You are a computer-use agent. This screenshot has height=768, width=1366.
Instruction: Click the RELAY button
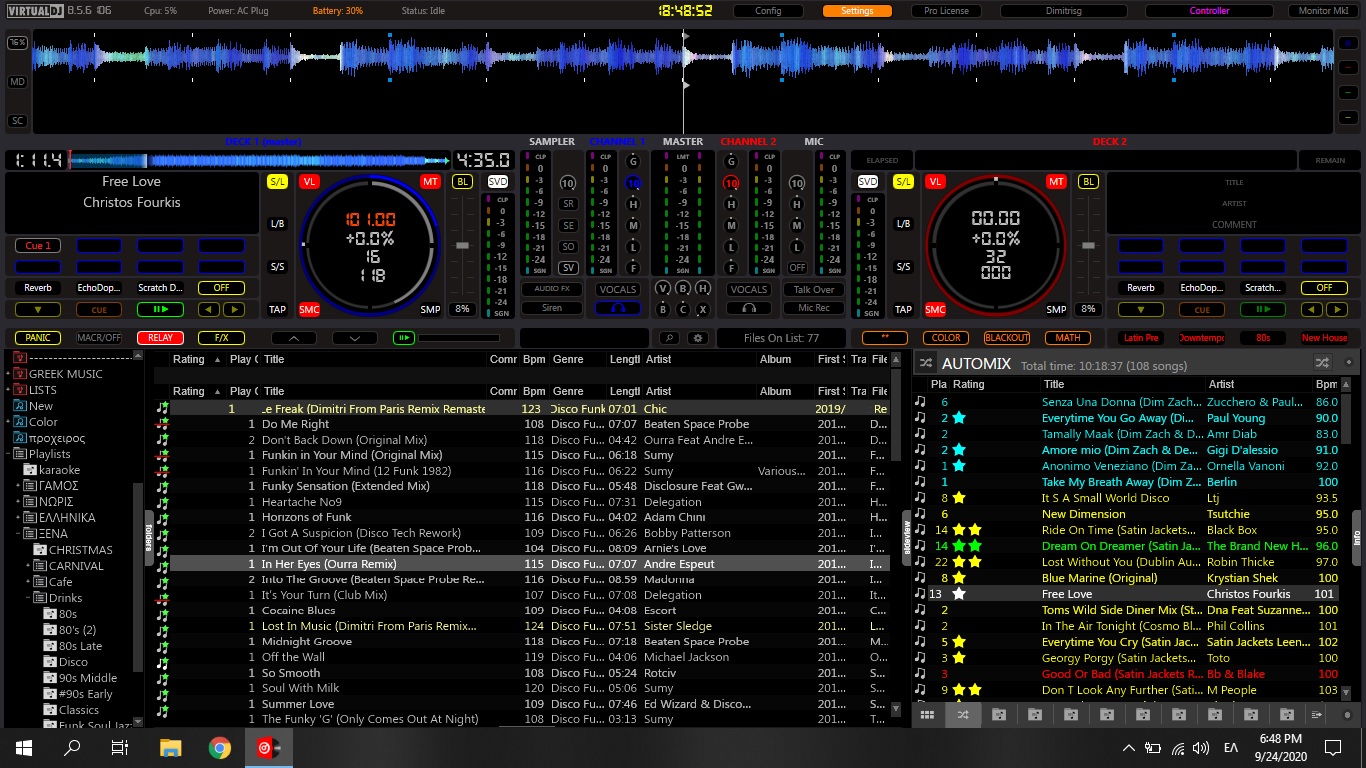[160, 338]
